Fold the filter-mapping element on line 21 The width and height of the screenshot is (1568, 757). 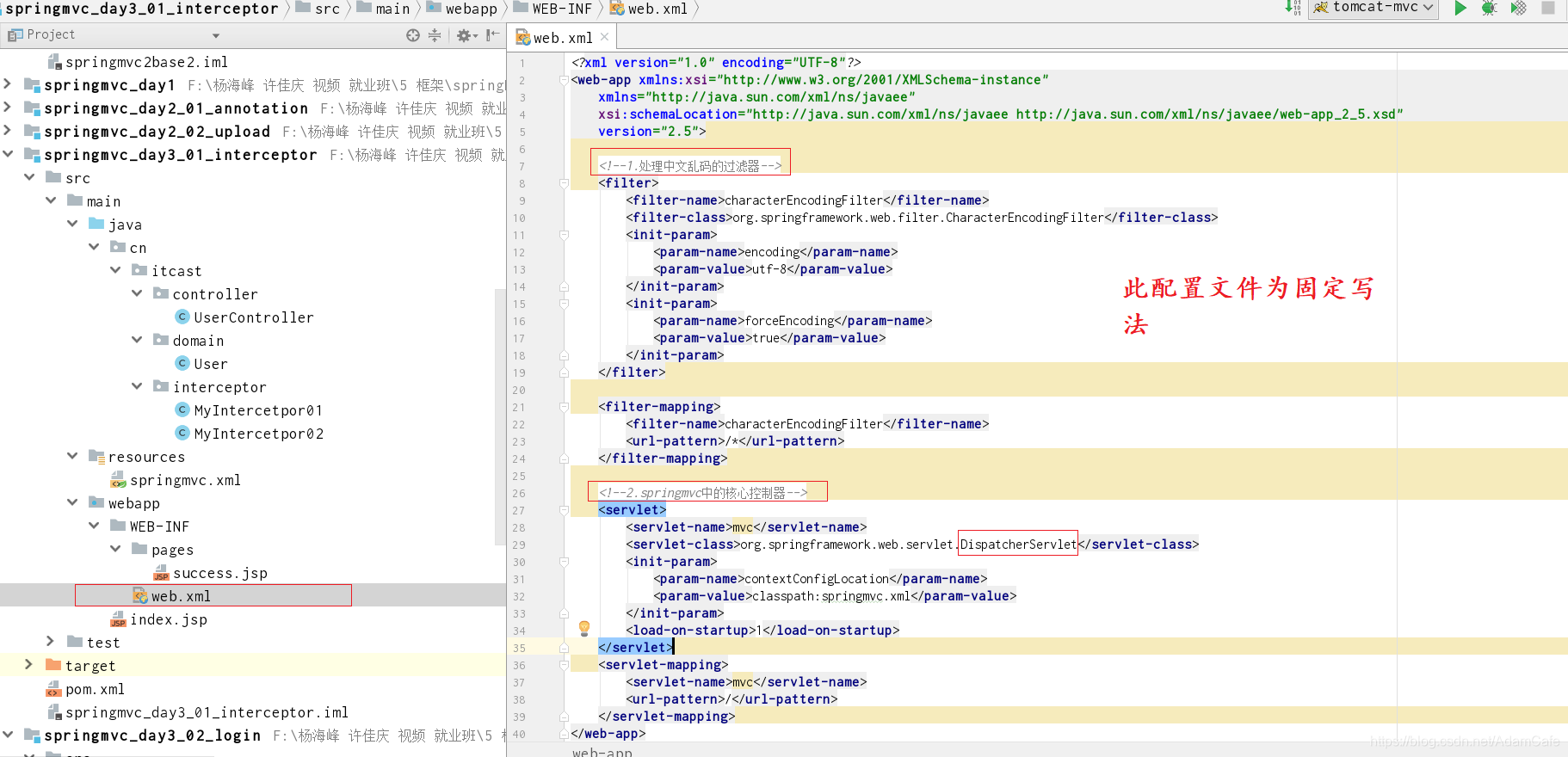coord(564,407)
